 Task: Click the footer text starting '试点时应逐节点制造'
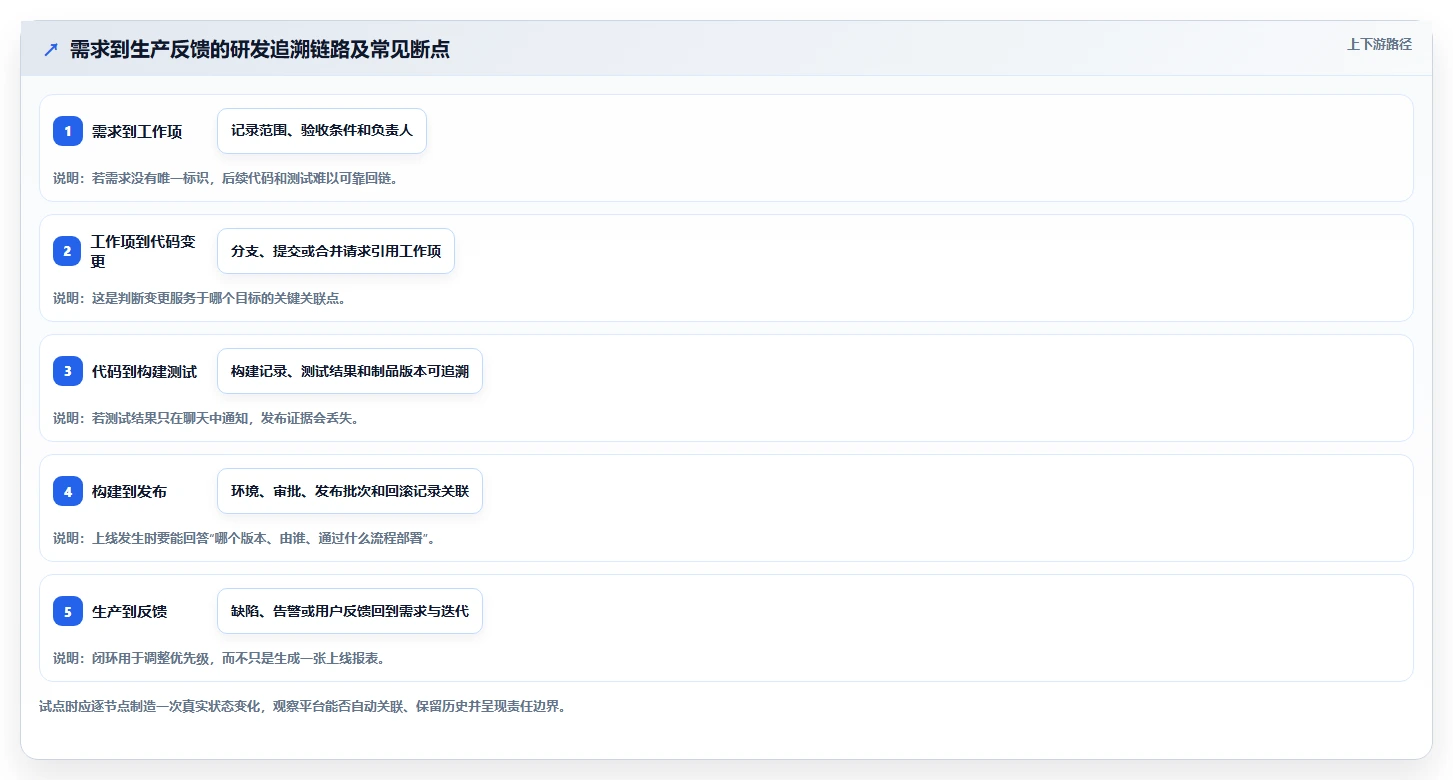click(303, 706)
